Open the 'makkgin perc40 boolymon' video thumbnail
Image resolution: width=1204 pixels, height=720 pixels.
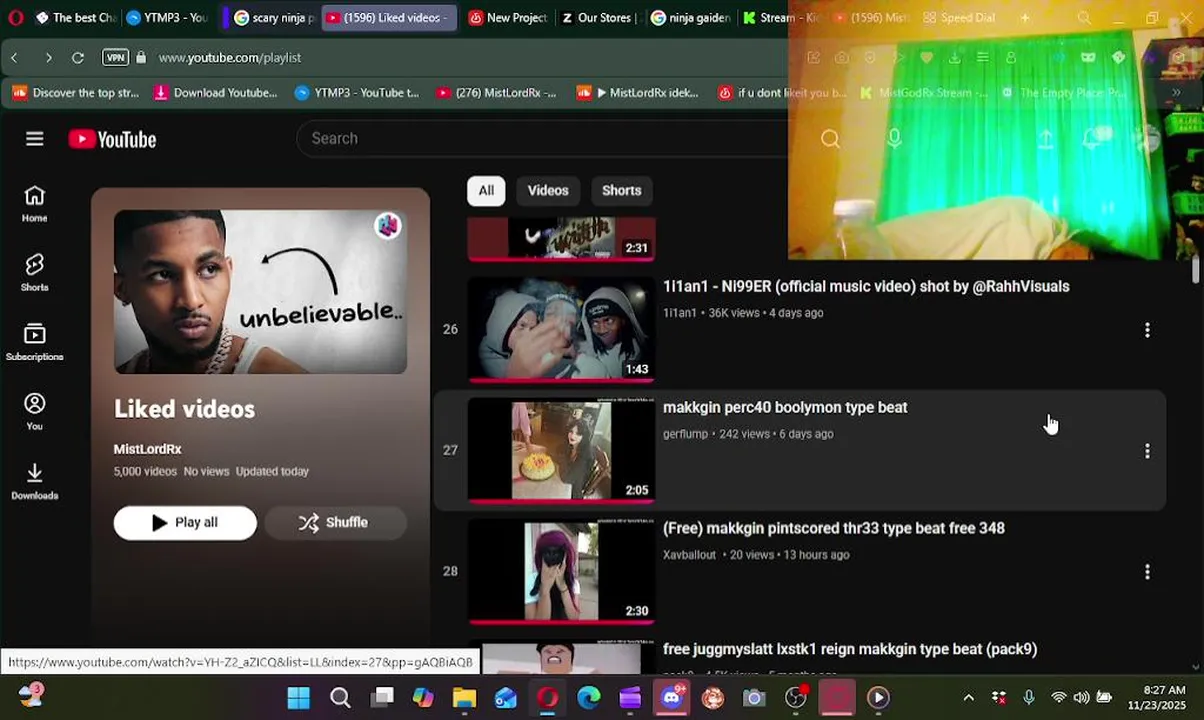[561, 450]
